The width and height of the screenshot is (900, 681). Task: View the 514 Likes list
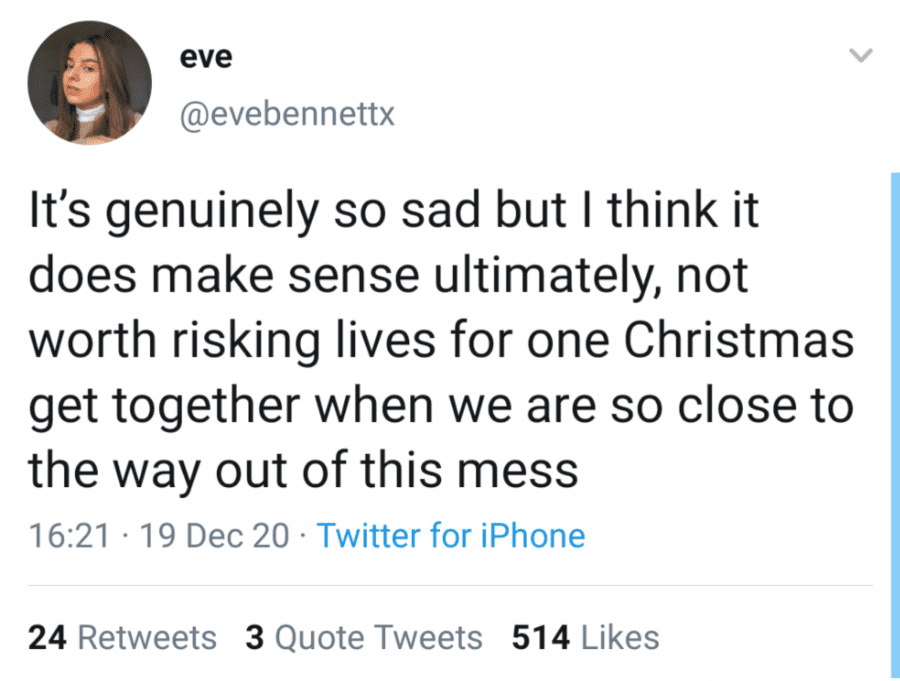point(585,637)
